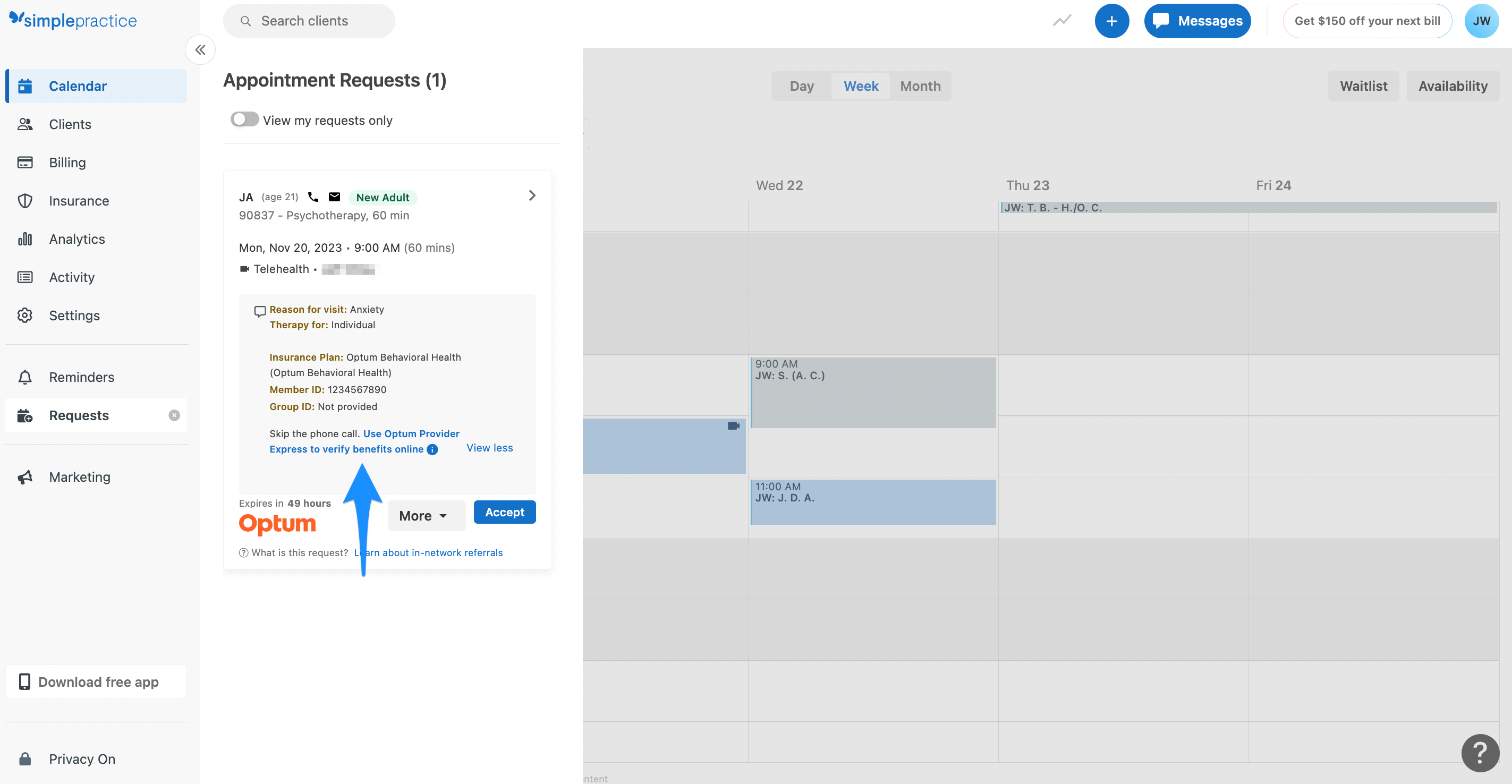
Task: Collapse request details with View less
Action: pyautogui.click(x=489, y=448)
